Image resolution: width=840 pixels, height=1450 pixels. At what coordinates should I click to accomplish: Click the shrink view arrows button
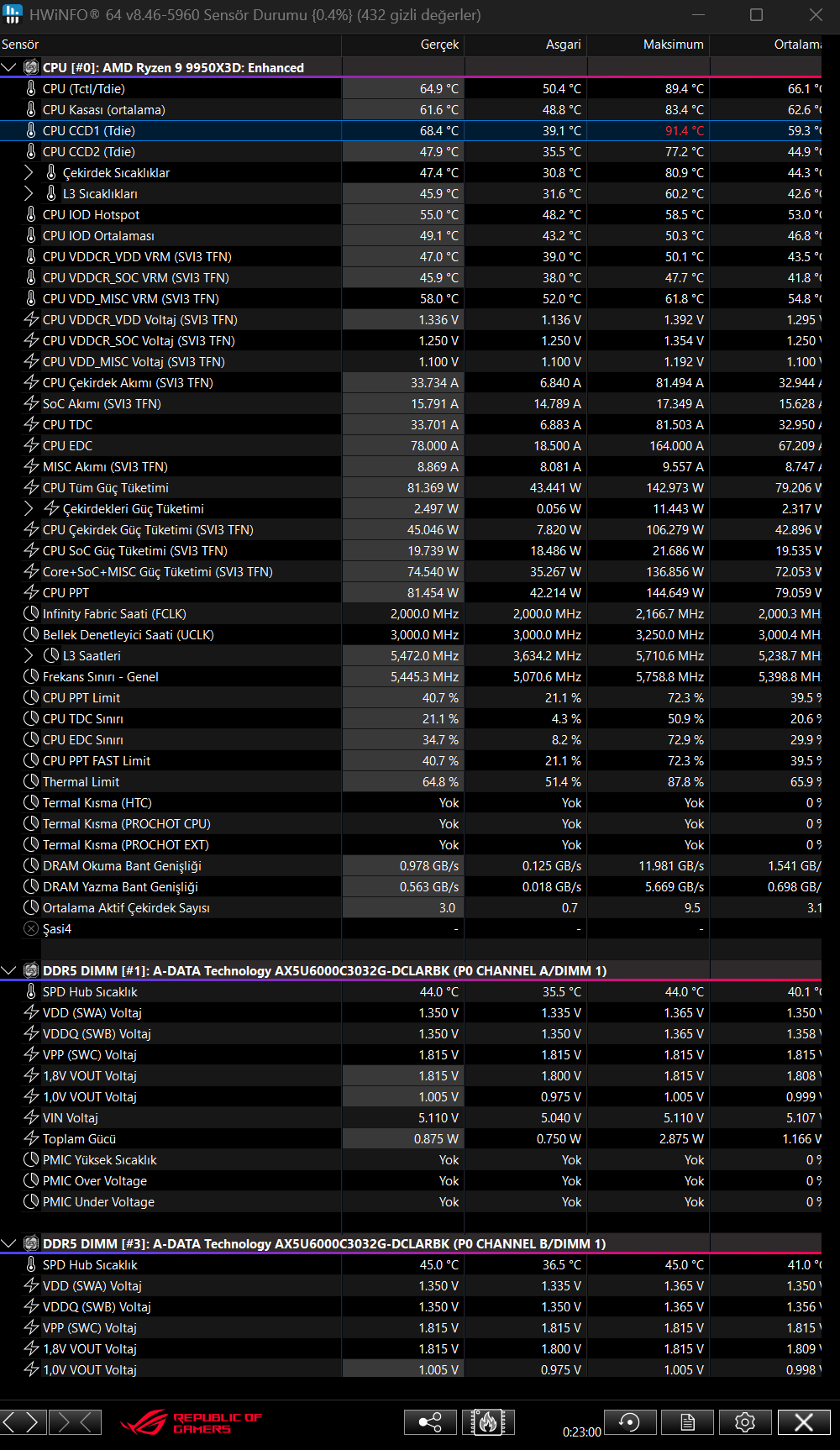click(x=75, y=1421)
